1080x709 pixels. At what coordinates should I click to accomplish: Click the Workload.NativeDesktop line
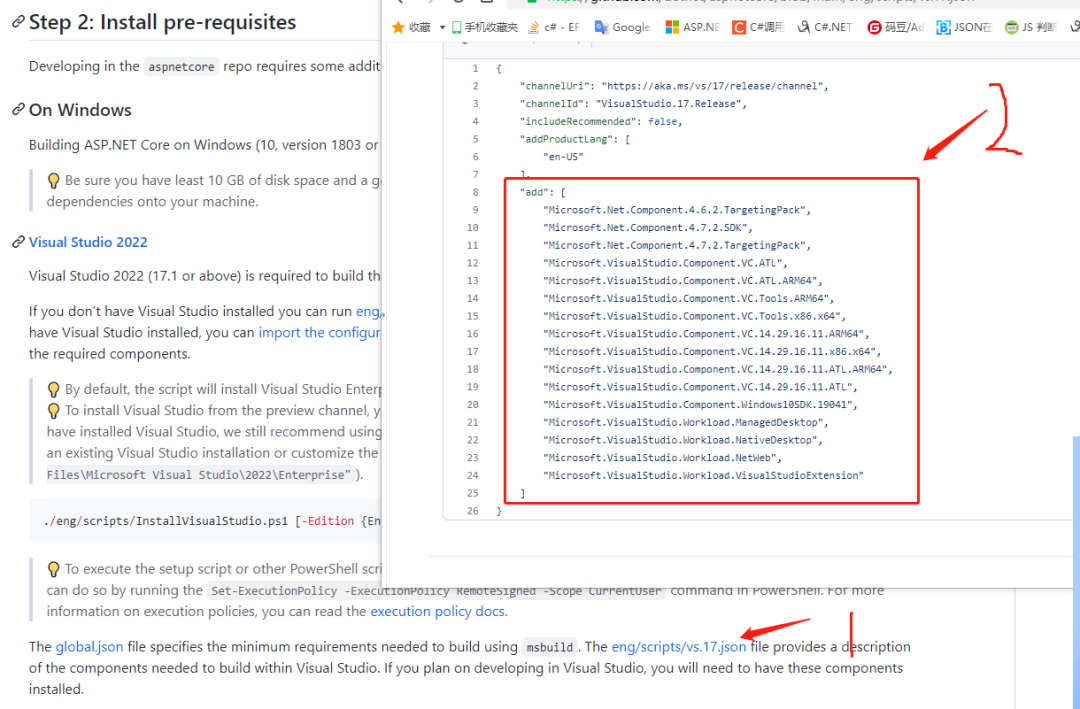tap(683, 440)
